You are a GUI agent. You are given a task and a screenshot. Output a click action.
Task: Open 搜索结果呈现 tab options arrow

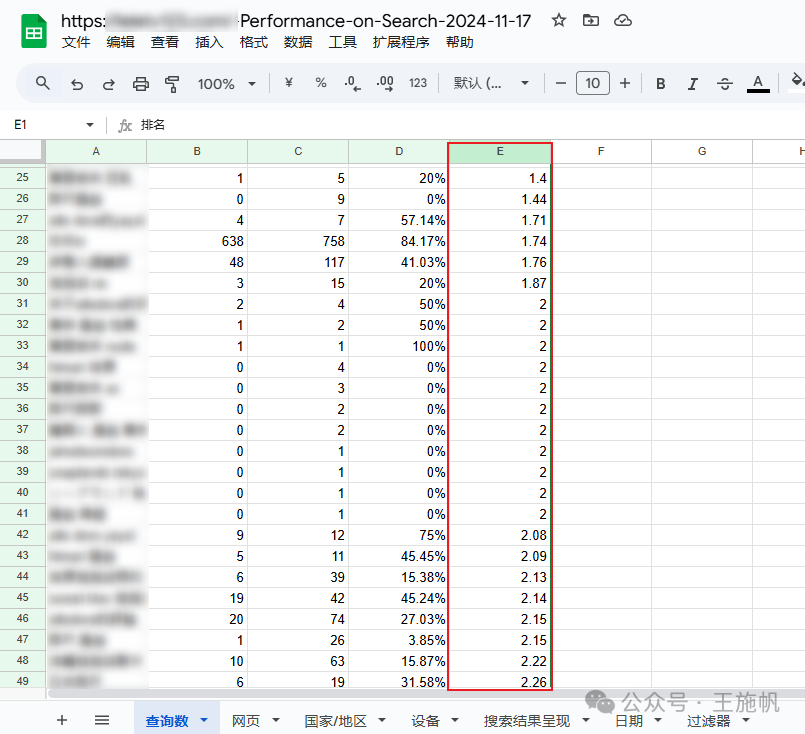(586, 720)
